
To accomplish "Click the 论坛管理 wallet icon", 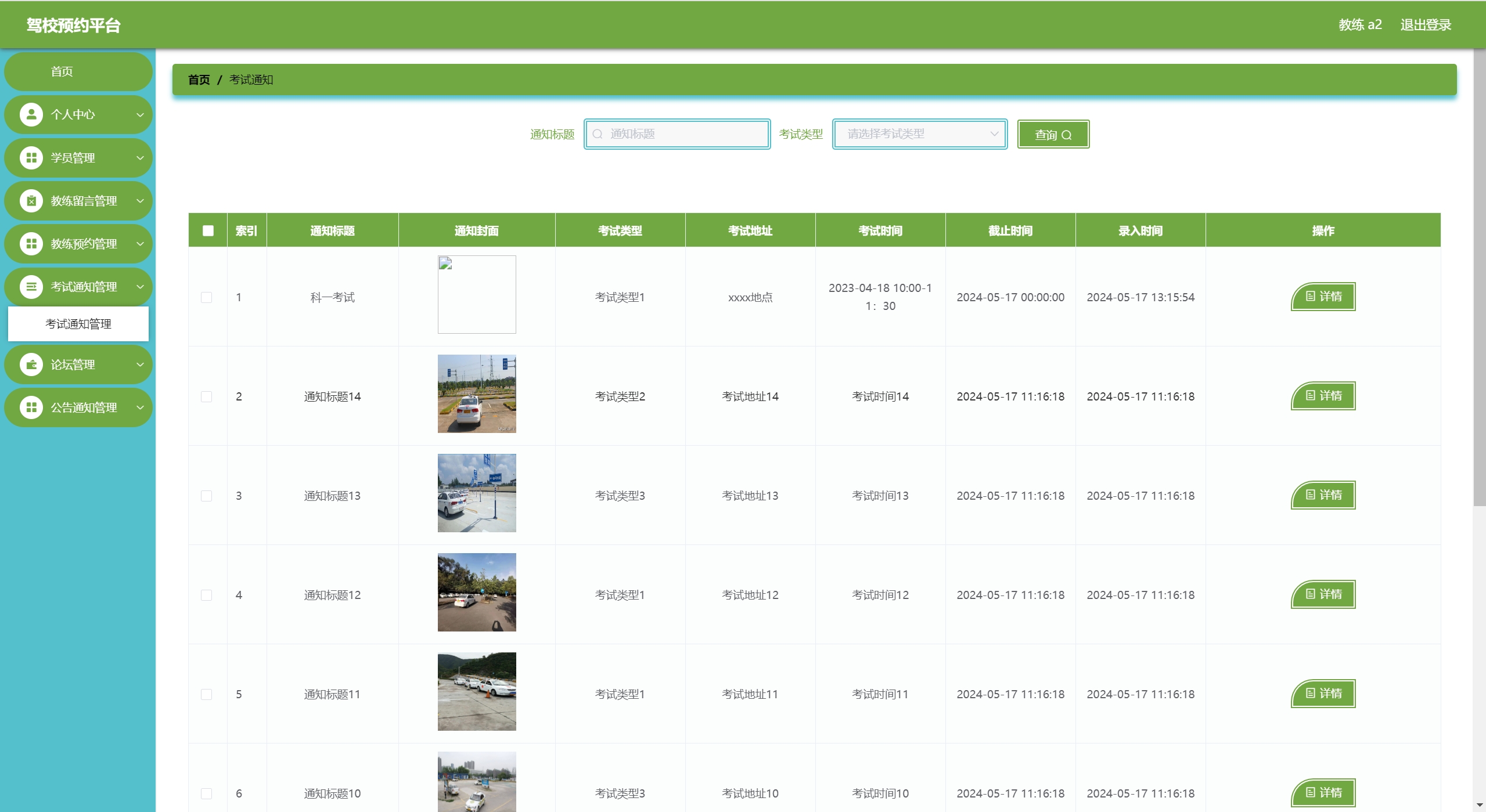I will coord(31,365).
